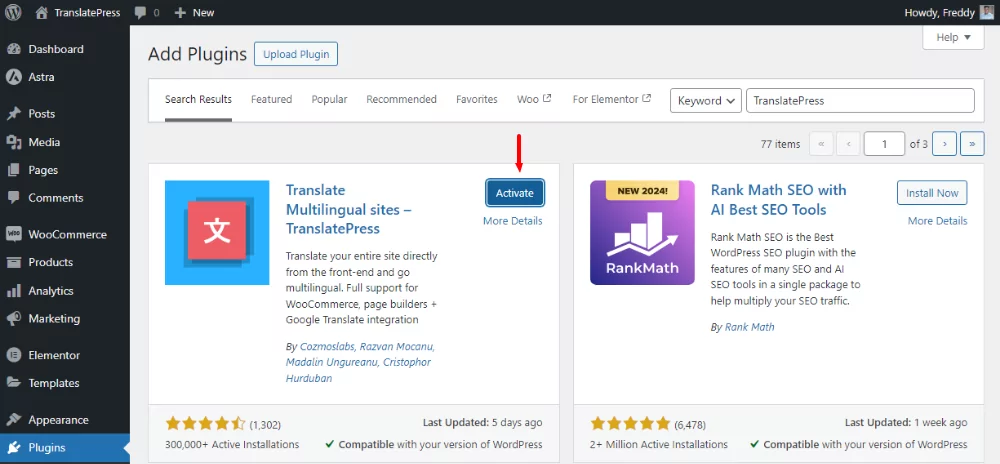Click the "77 items" count text

coord(780,144)
